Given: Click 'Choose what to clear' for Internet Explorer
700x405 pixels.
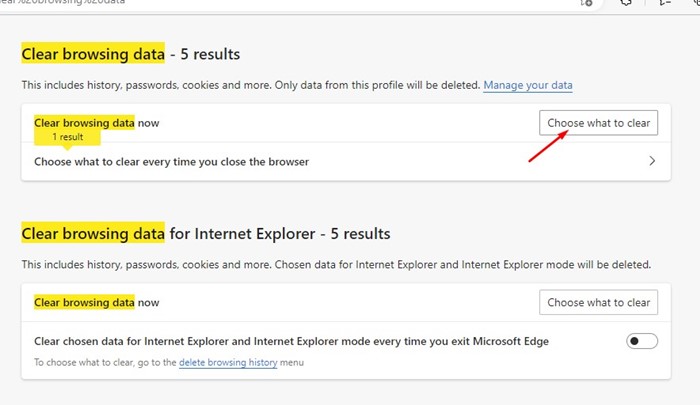Looking at the screenshot, I should point(598,302).
